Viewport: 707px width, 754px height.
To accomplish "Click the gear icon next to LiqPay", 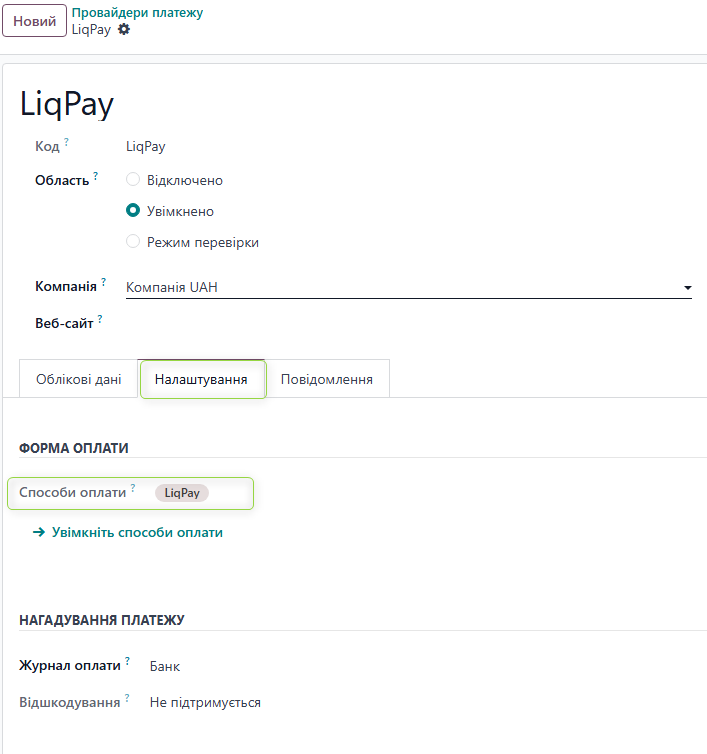I will (124, 30).
